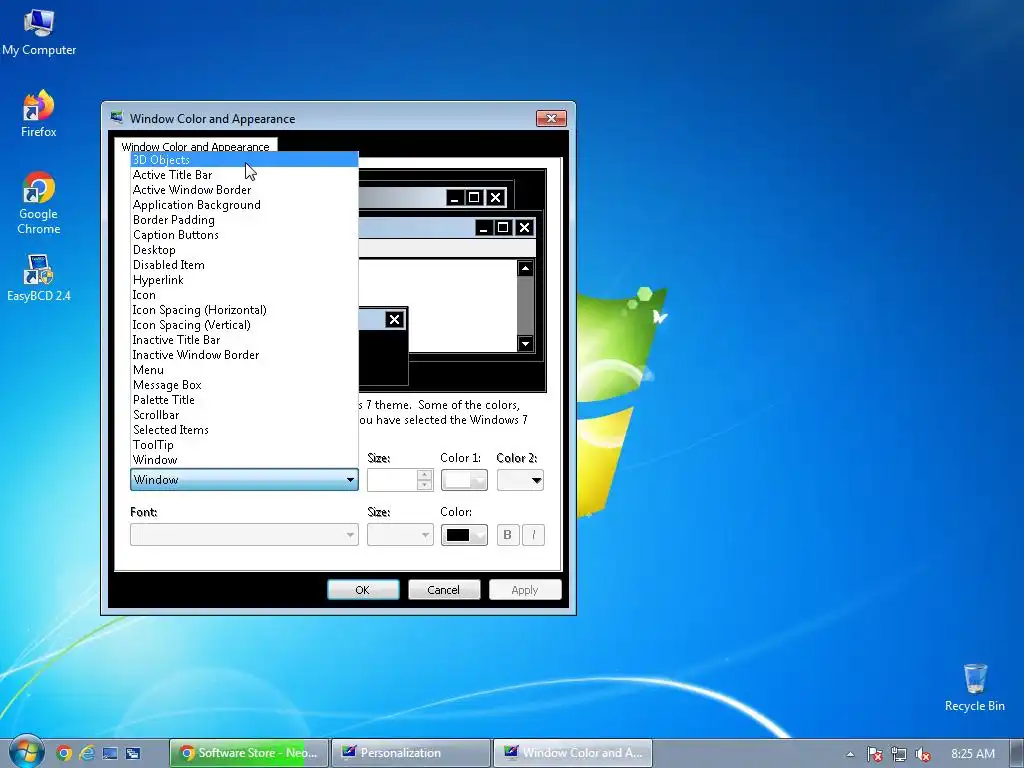The image size is (1024, 768).
Task: Choose Inactive Window Border item
Action: (x=244, y=355)
